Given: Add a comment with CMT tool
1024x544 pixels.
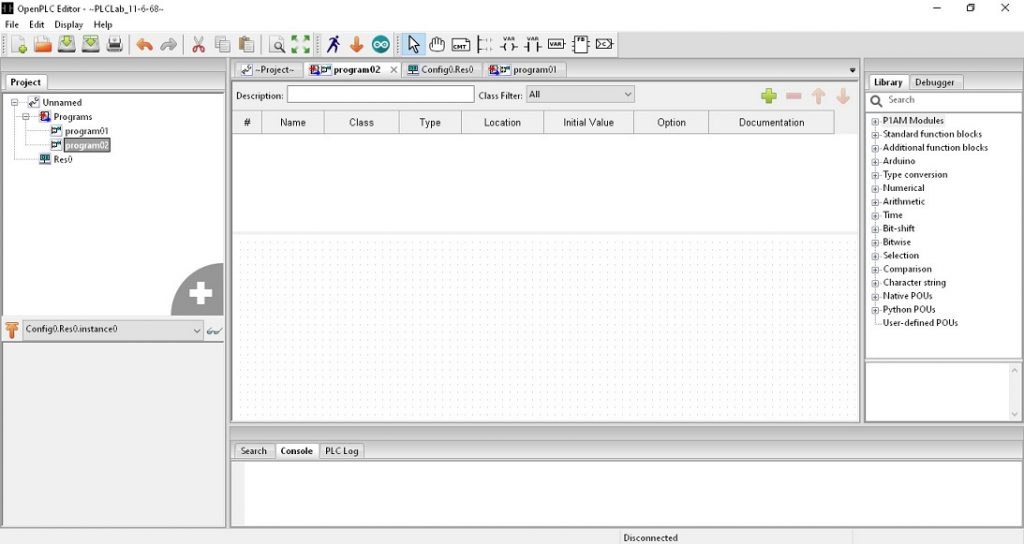Looking at the screenshot, I should (460, 44).
